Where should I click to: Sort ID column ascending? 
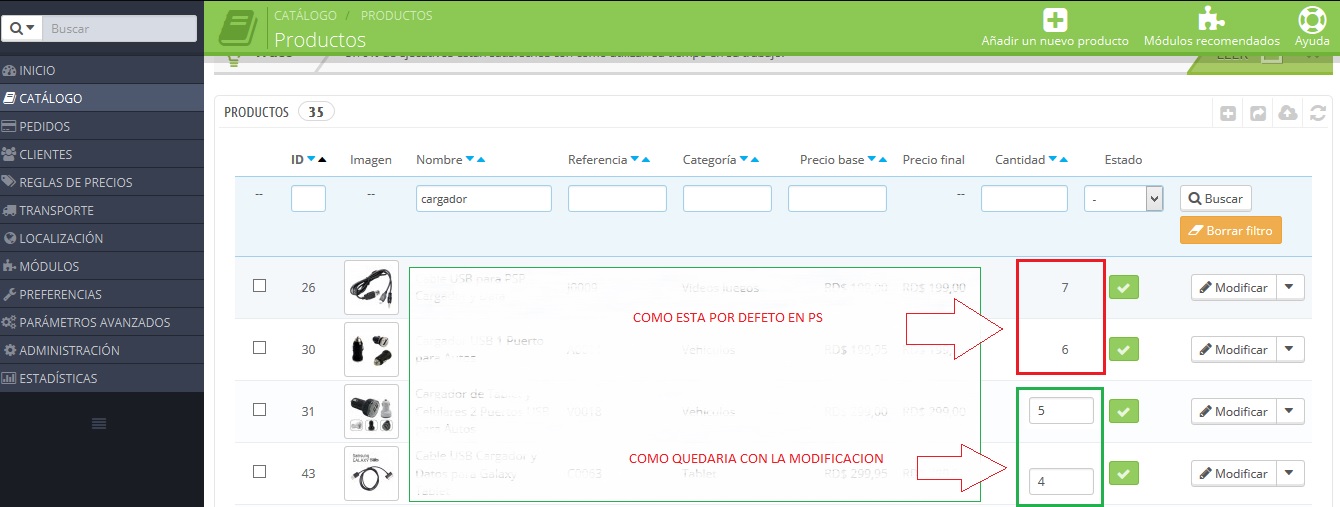click(322, 160)
